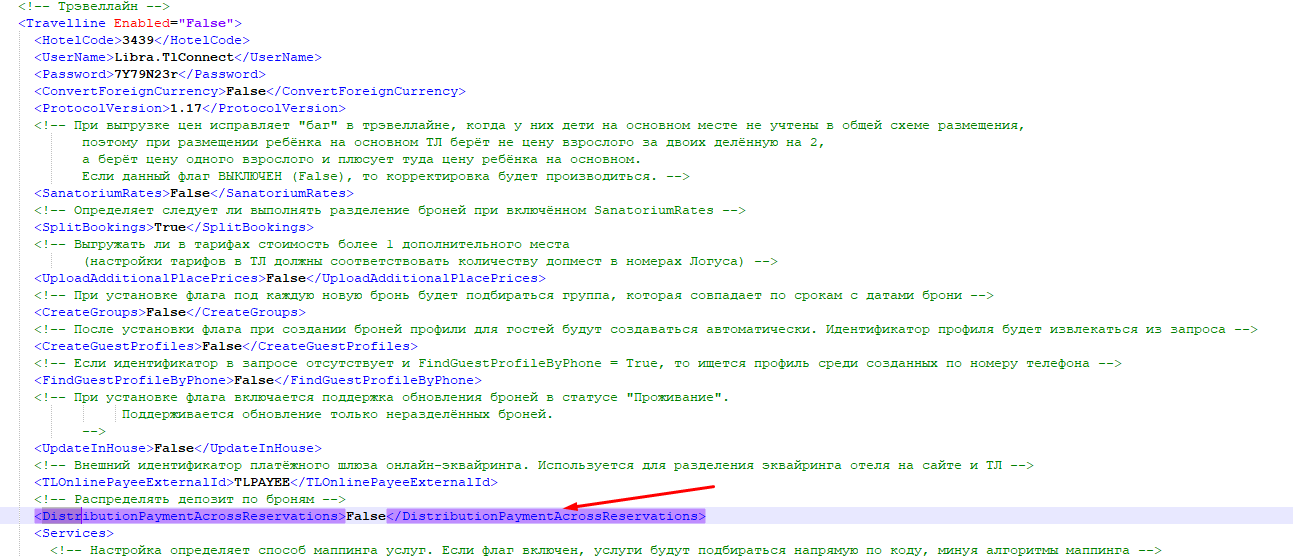This screenshot has width=1293, height=556.
Task: Click the closing TLOnlinePayeeExternalId tag
Action: pos(392,482)
